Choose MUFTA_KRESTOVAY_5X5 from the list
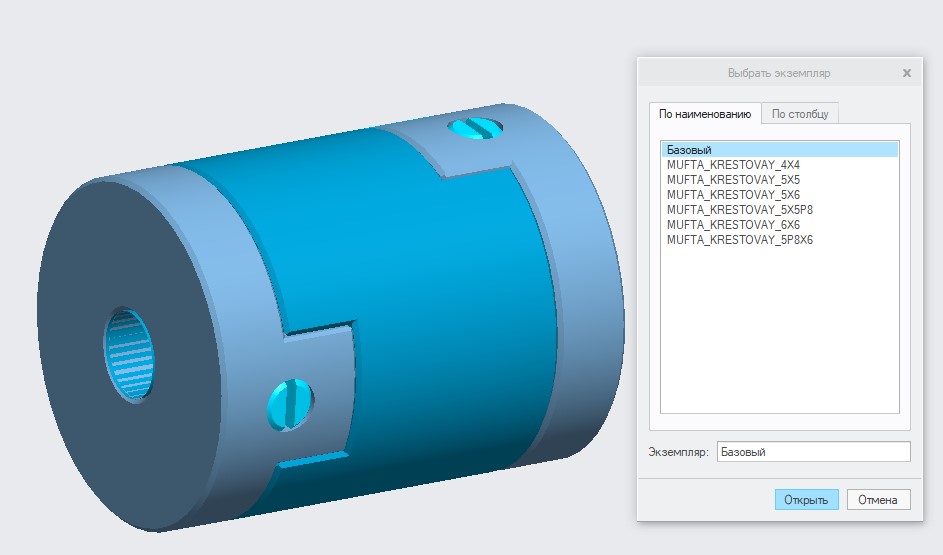The image size is (943, 555). (x=779, y=180)
